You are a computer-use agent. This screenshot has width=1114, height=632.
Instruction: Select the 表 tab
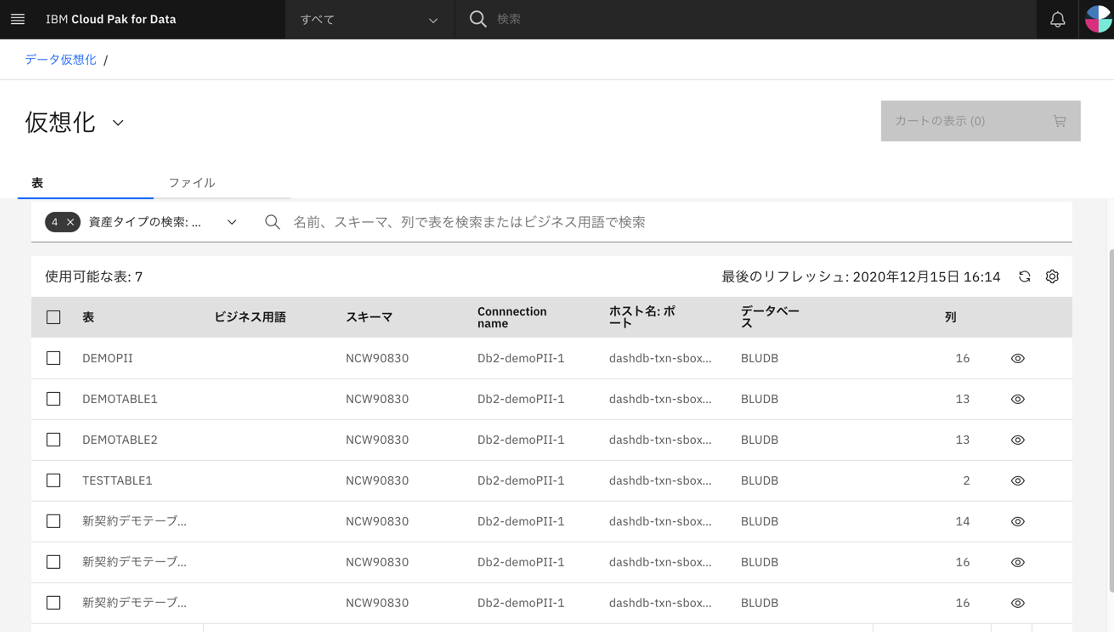(x=39, y=182)
